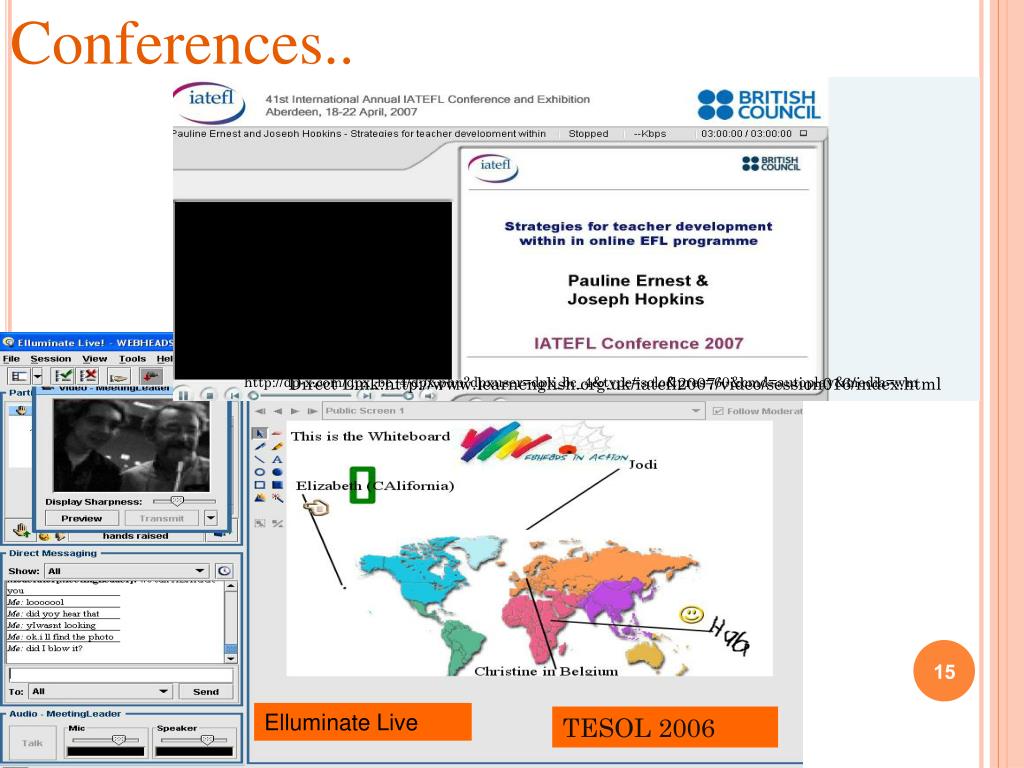Viewport: 1024px width, 768px height.
Task: Click the raised hand participant row
Action: pos(20,410)
